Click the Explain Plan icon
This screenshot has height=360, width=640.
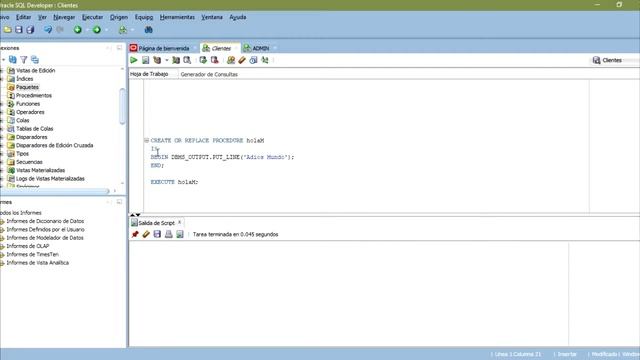157,60
